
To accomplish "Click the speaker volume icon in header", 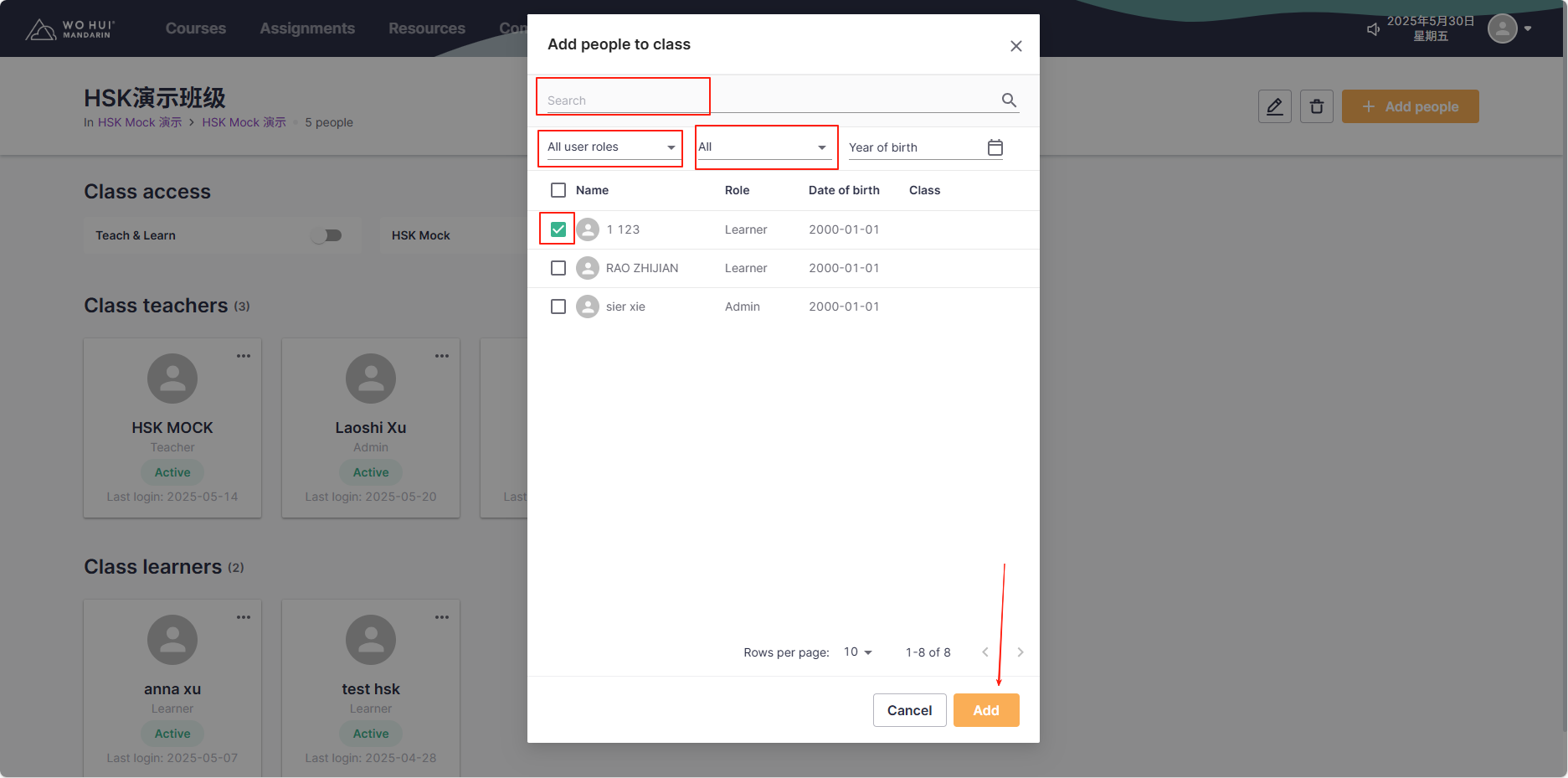I will pyautogui.click(x=1373, y=29).
